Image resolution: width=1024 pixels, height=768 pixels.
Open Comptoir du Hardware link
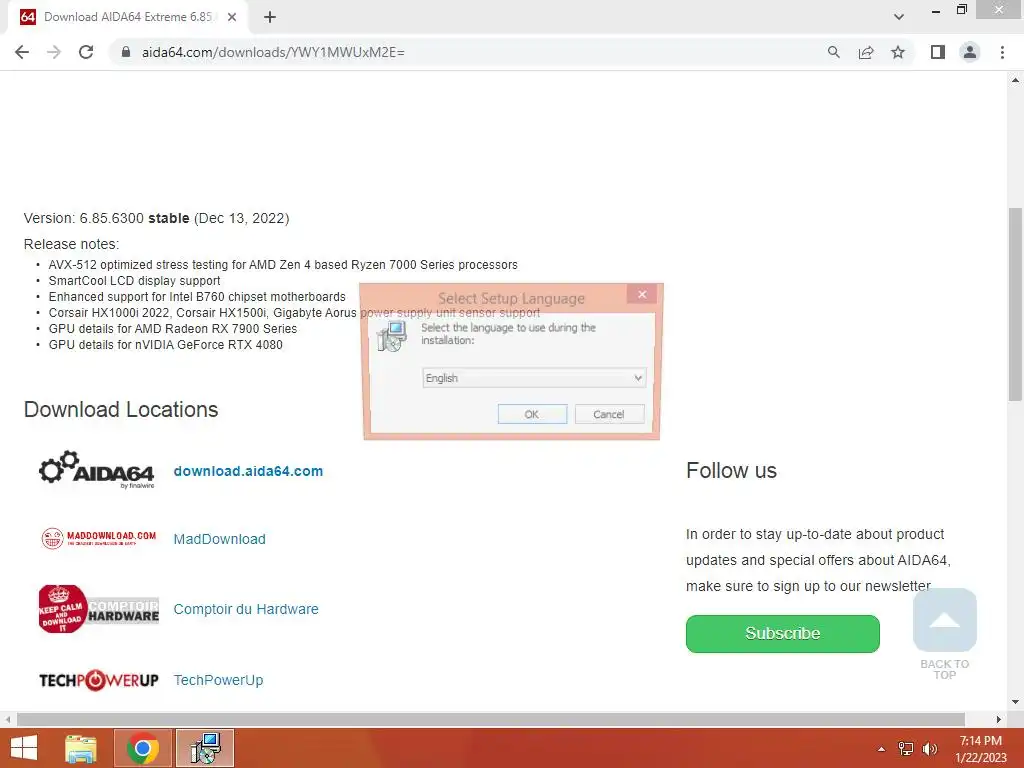246,609
